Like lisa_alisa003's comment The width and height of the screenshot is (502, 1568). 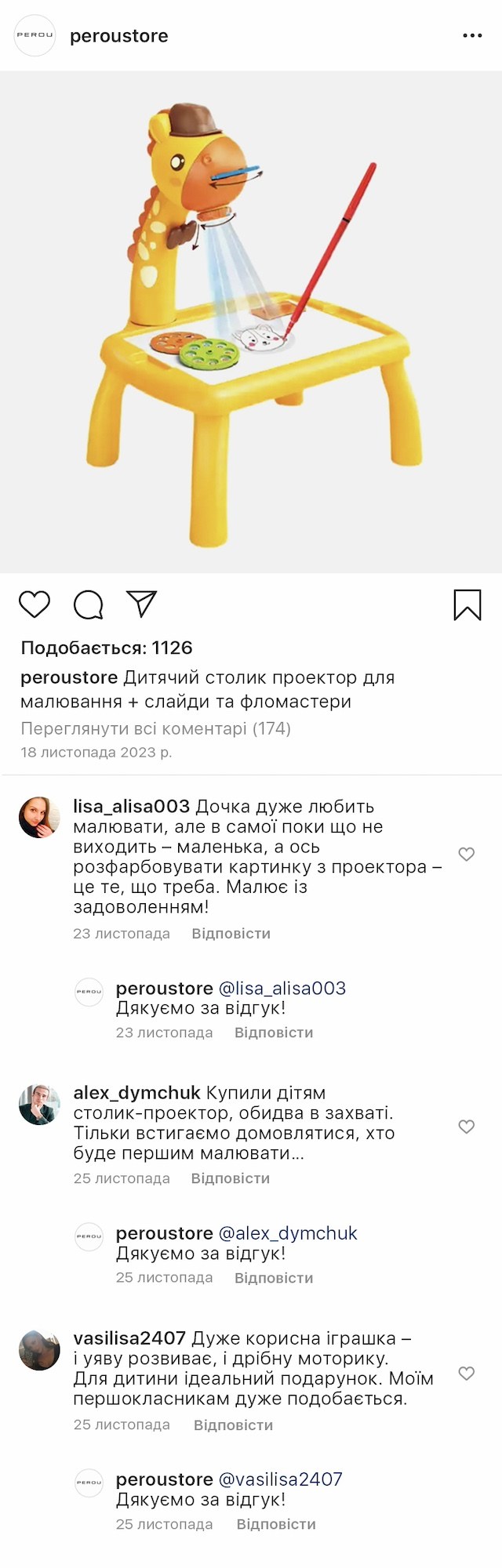click(467, 855)
